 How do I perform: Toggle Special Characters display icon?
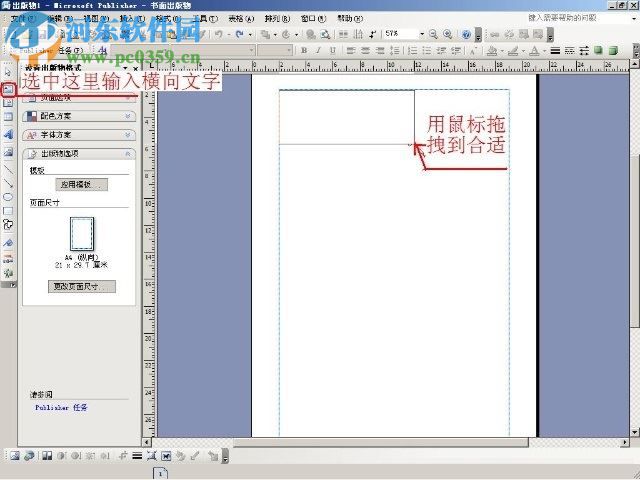(x=373, y=34)
